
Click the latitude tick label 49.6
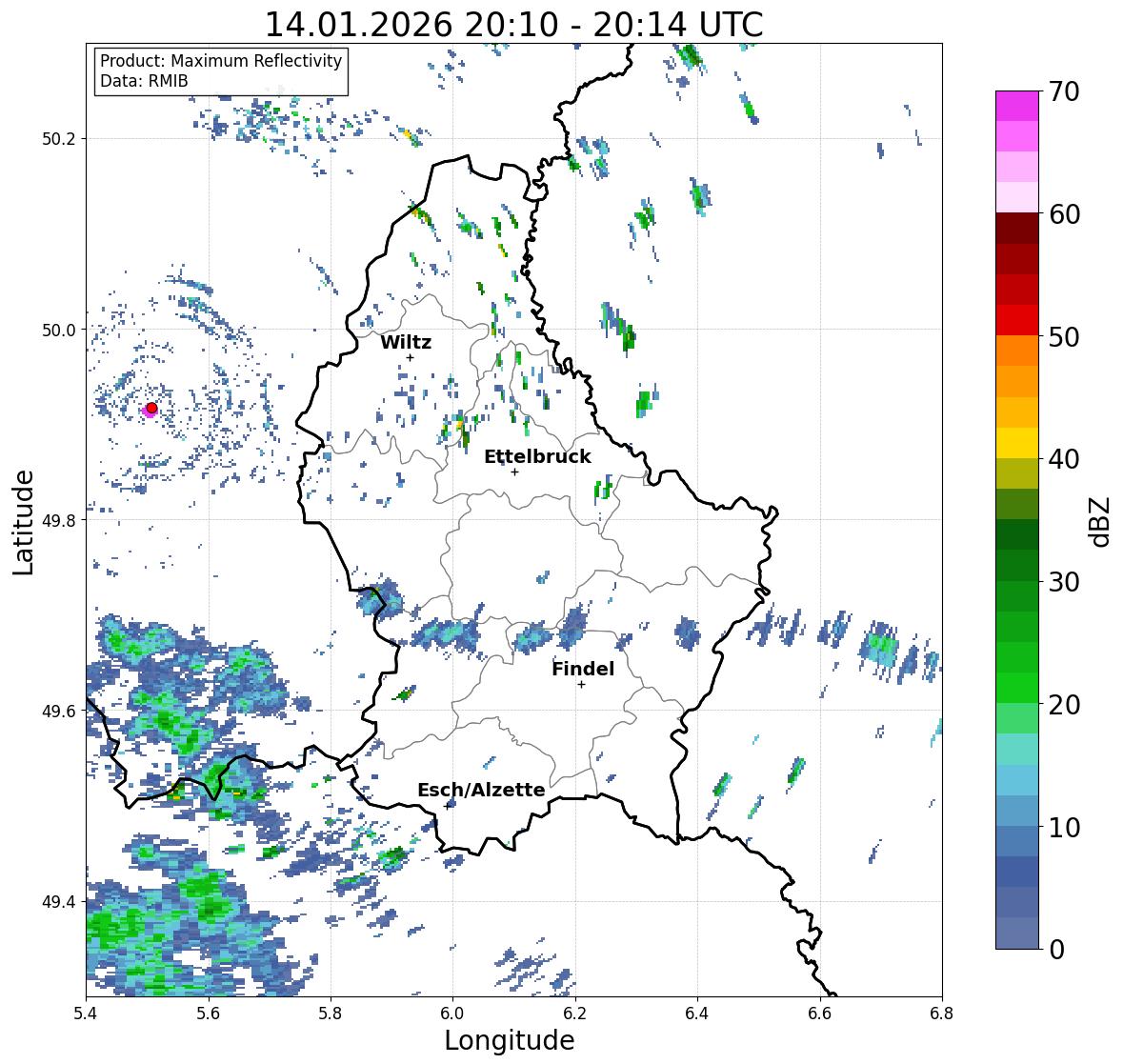click(59, 711)
